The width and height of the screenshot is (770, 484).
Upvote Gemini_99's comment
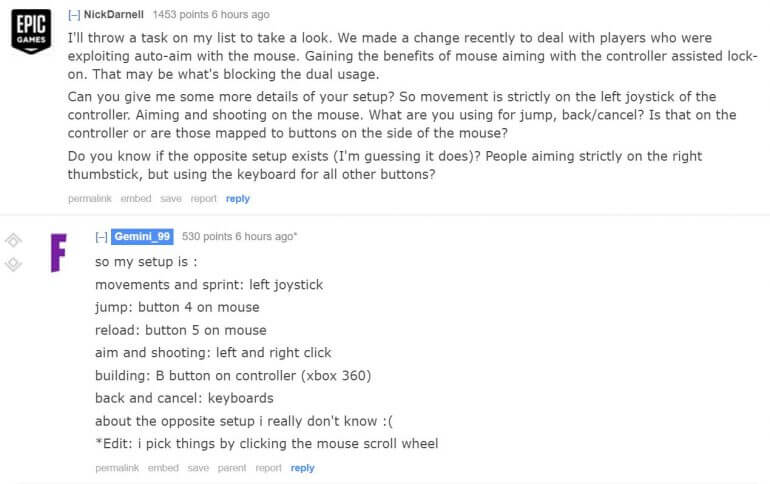(x=13, y=241)
